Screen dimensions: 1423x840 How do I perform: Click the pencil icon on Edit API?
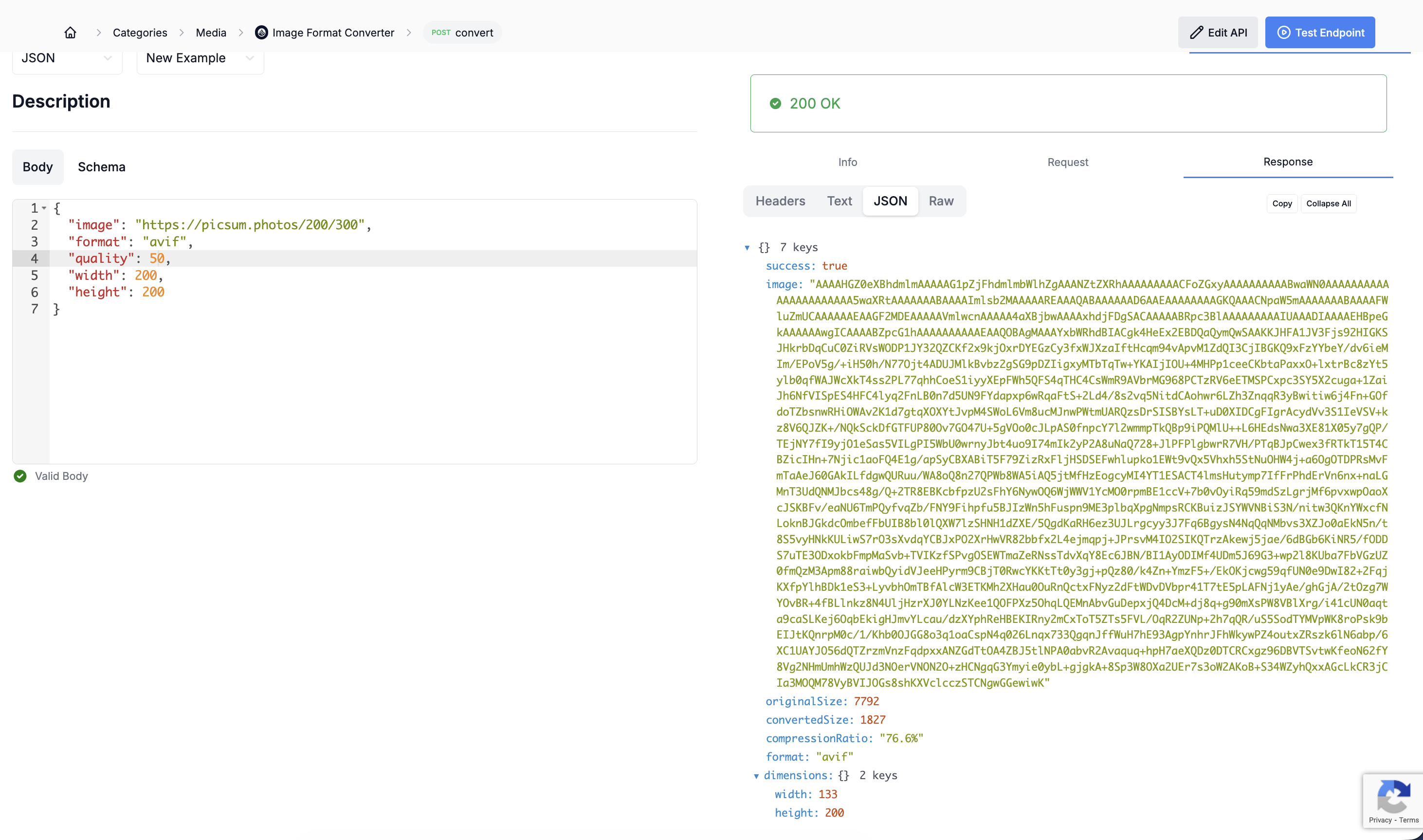1196,33
